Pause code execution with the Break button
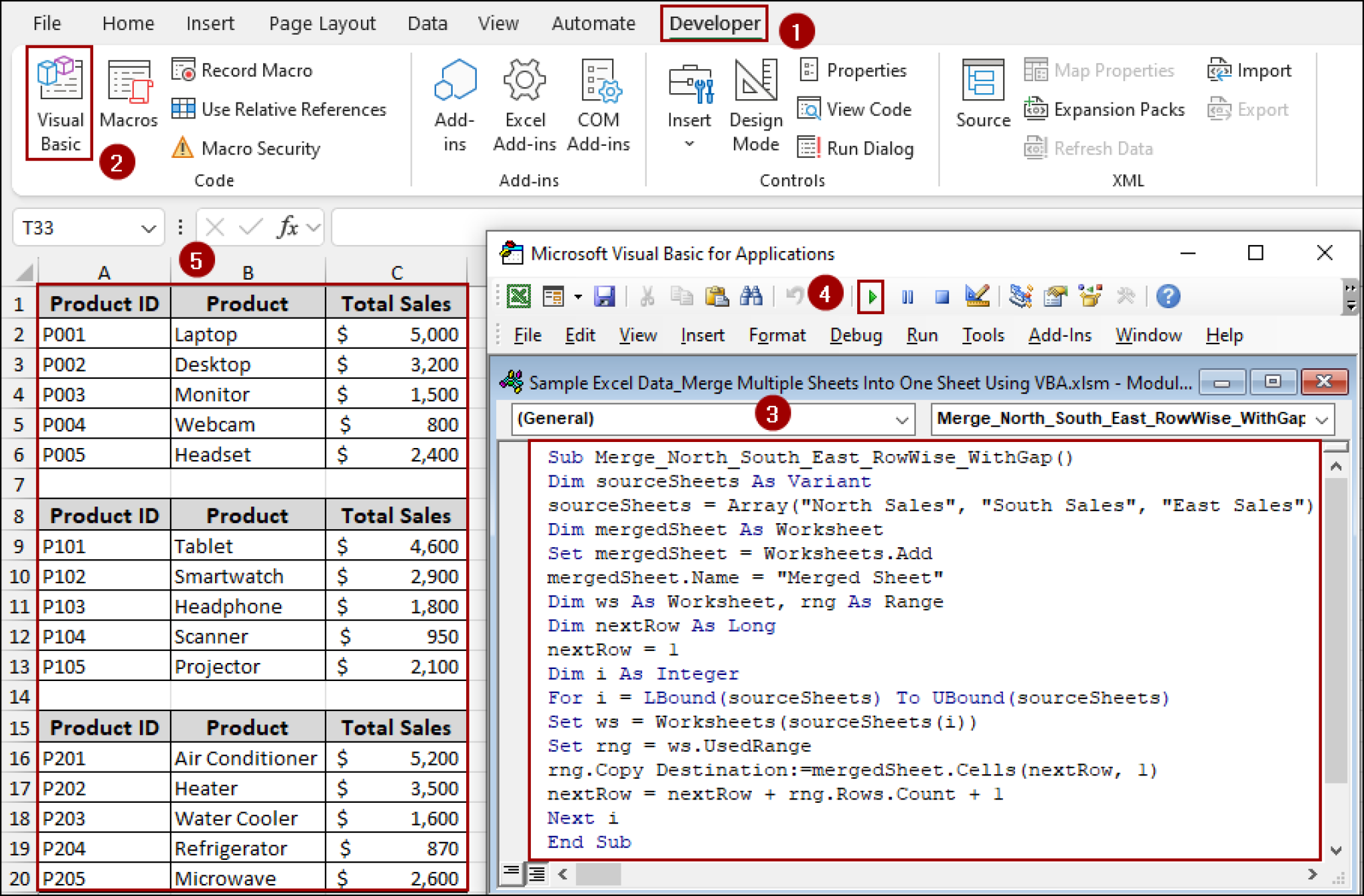The height and width of the screenshot is (896, 1364). point(907,296)
